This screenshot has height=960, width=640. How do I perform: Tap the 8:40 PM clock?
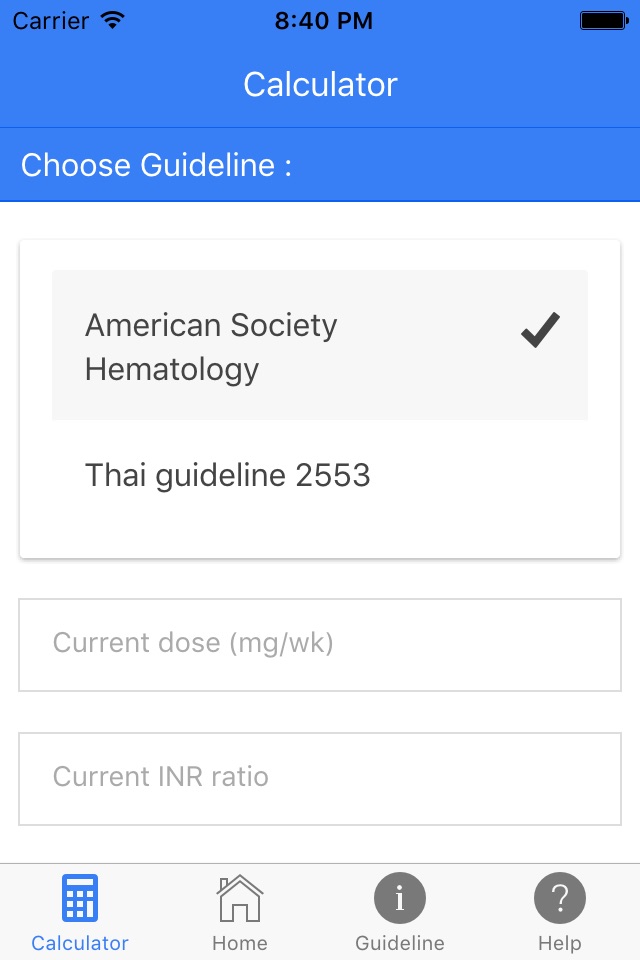(x=323, y=21)
